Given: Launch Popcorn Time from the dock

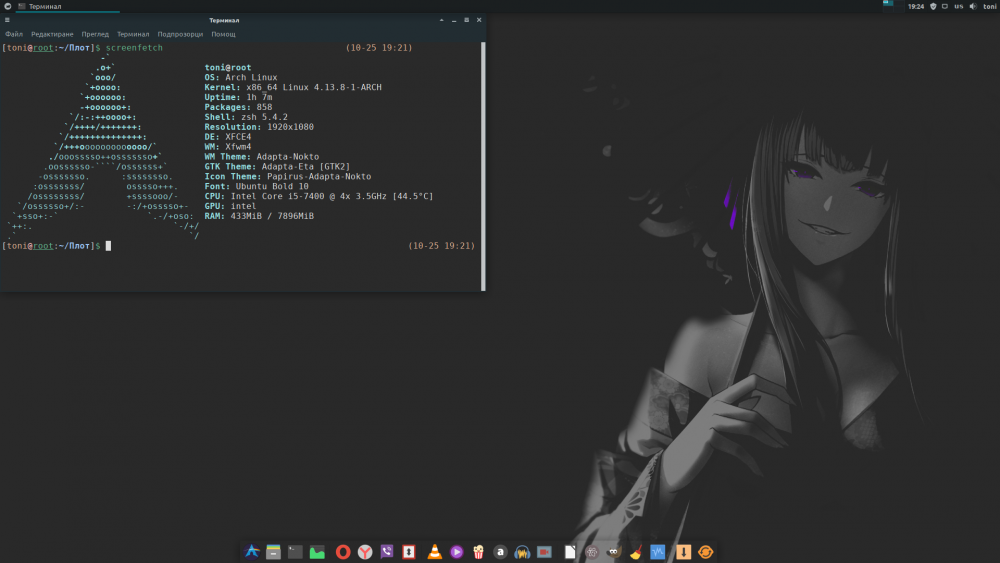Looking at the screenshot, I should pyautogui.click(x=478, y=552).
